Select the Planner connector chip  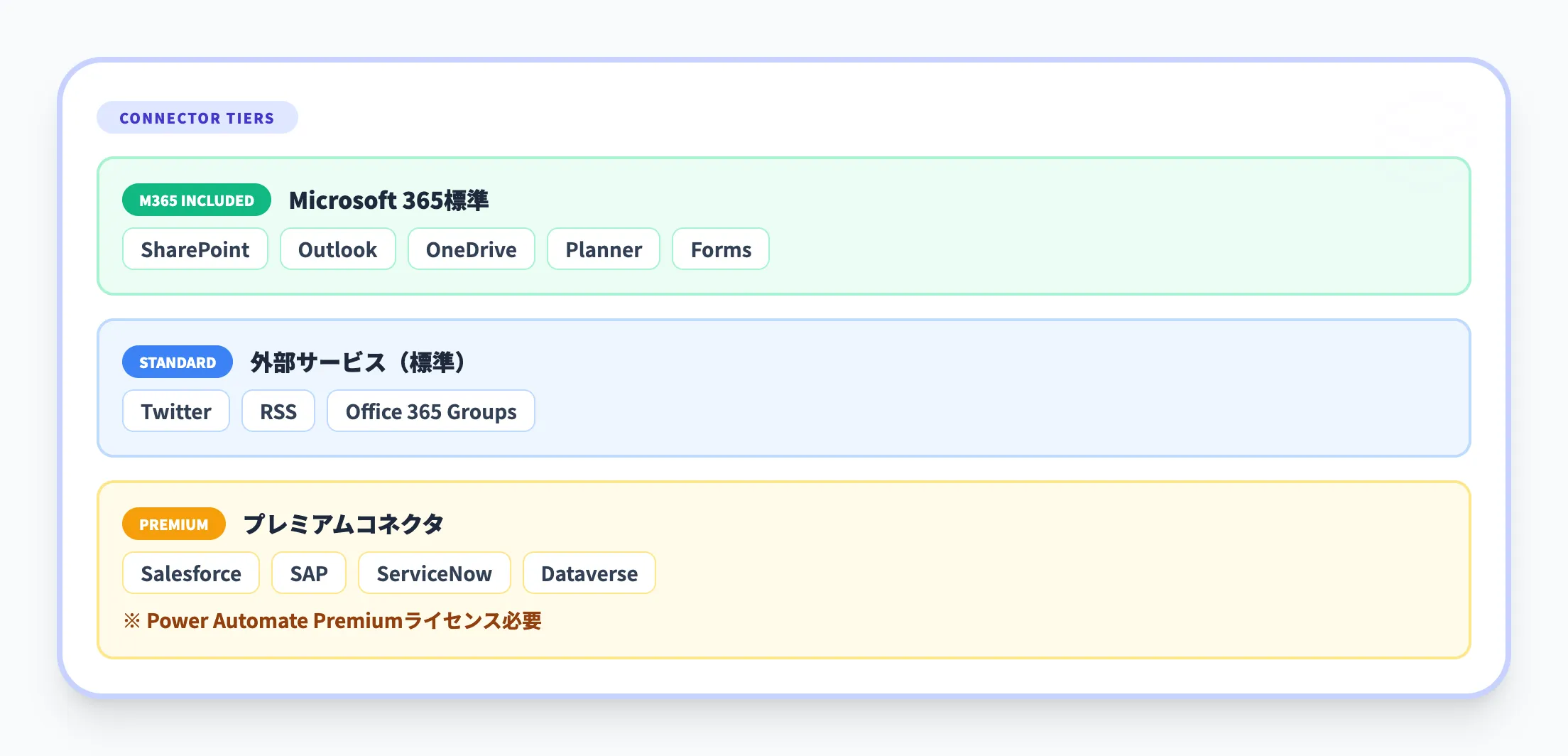(603, 249)
